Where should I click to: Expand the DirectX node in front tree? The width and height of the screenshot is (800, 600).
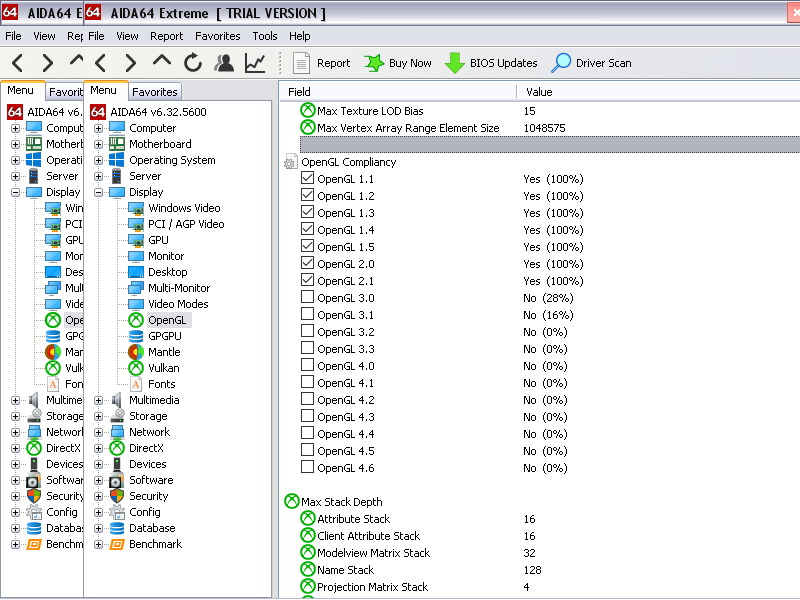98,448
